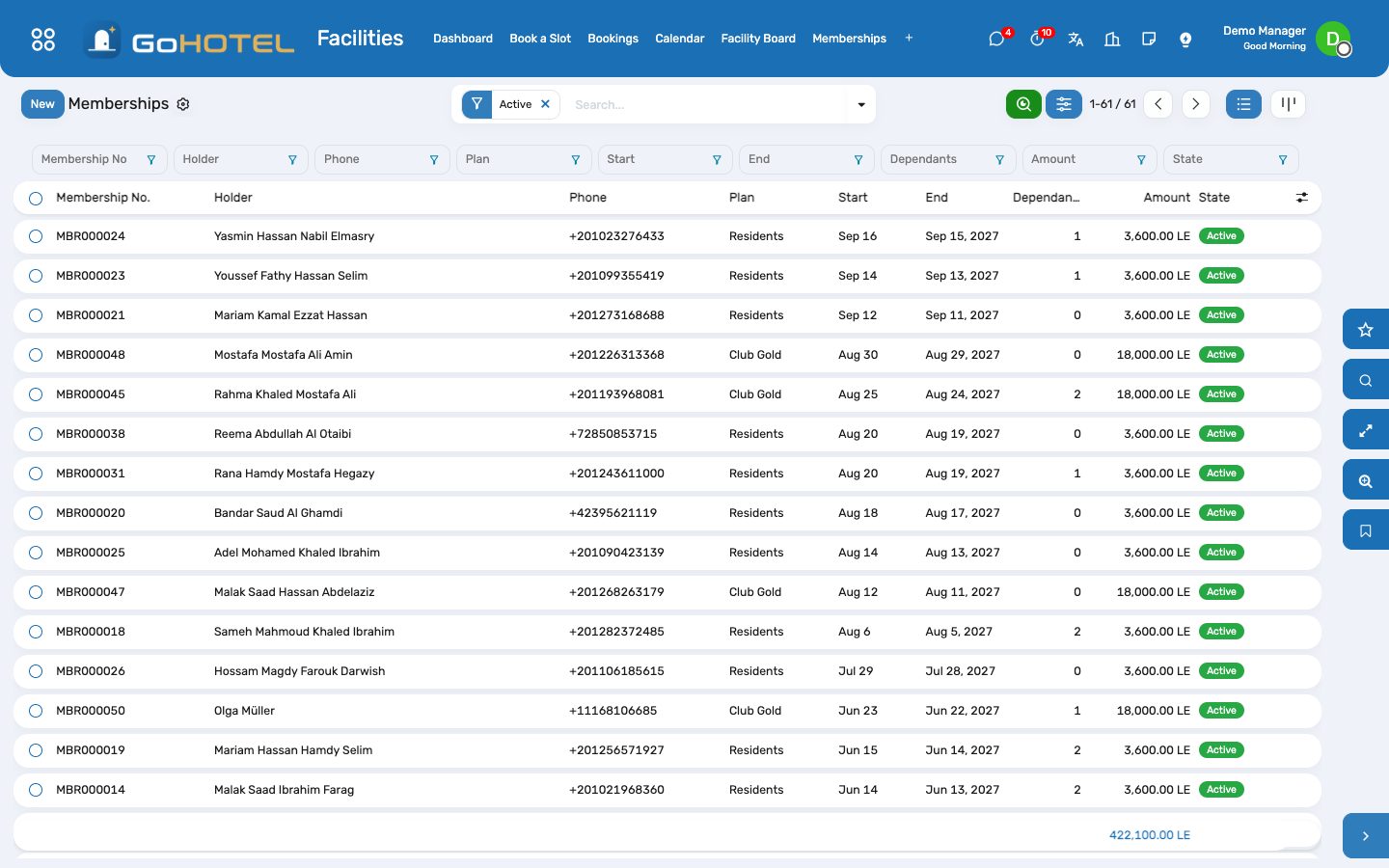Open the activities clock icon

(1037, 39)
